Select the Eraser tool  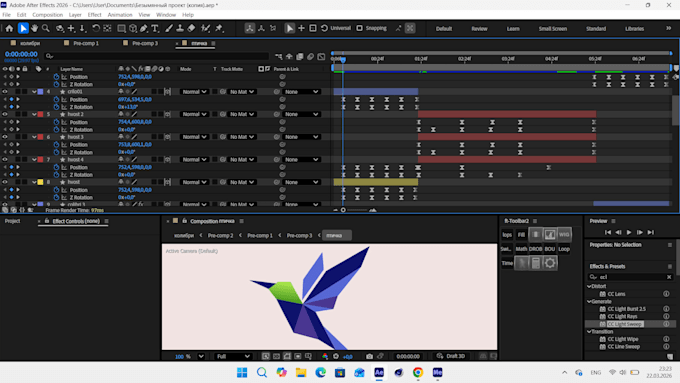[x=191, y=29]
